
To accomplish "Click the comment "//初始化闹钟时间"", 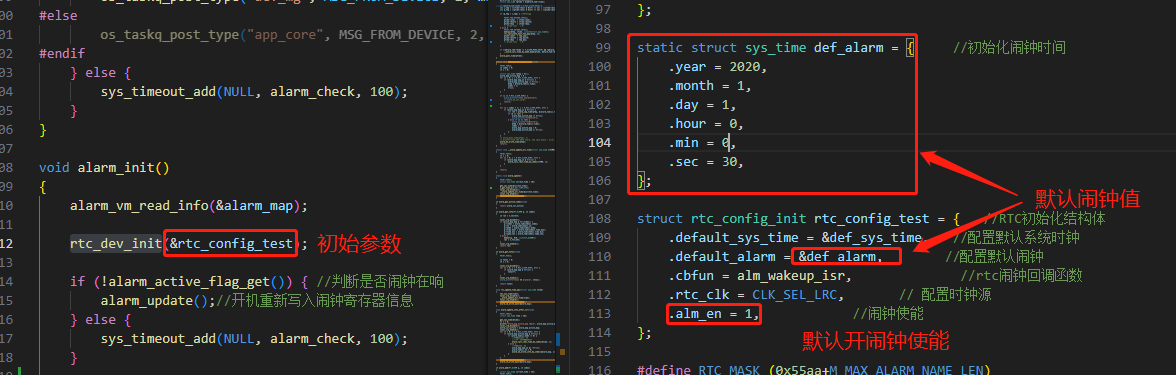I will click(x=1010, y=47).
